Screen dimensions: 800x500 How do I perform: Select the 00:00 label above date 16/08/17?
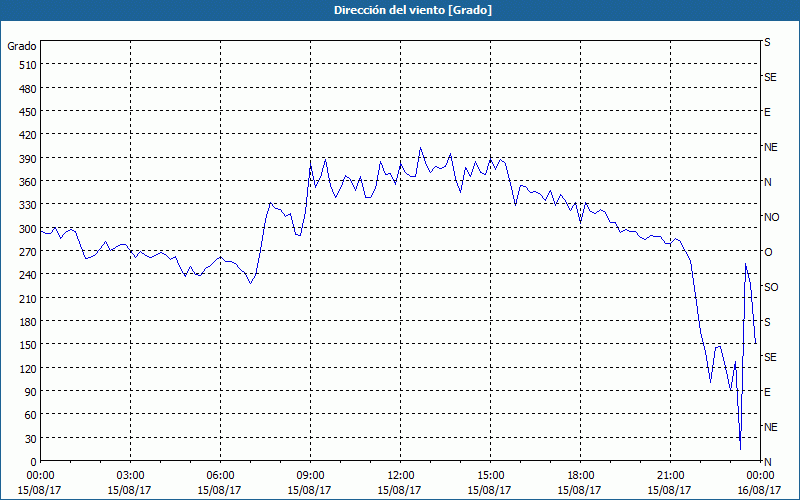[760, 476]
